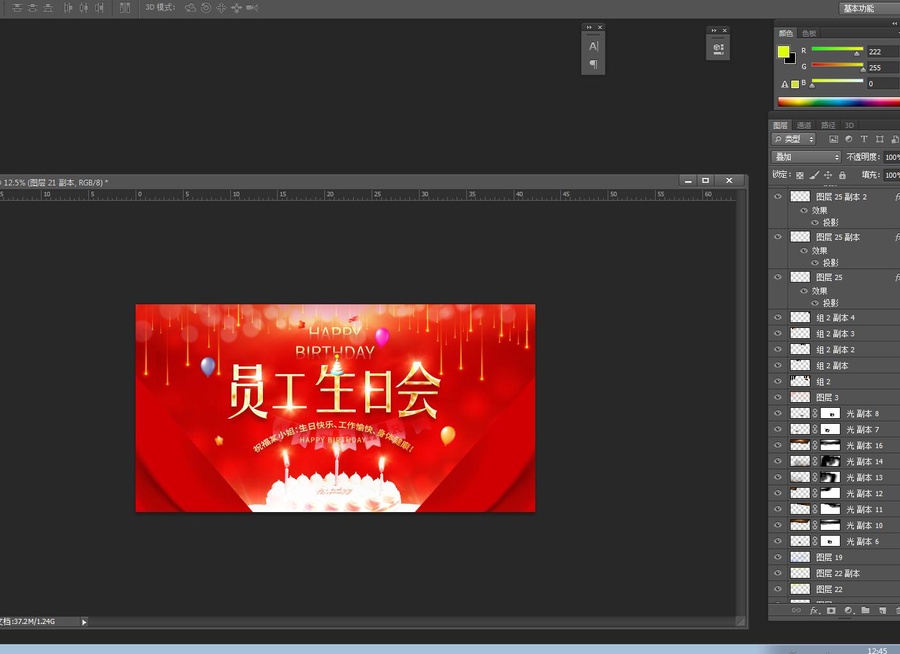Lock all layer attributes padlock
Image resolution: width=900 pixels, height=654 pixels.
pos(842,175)
